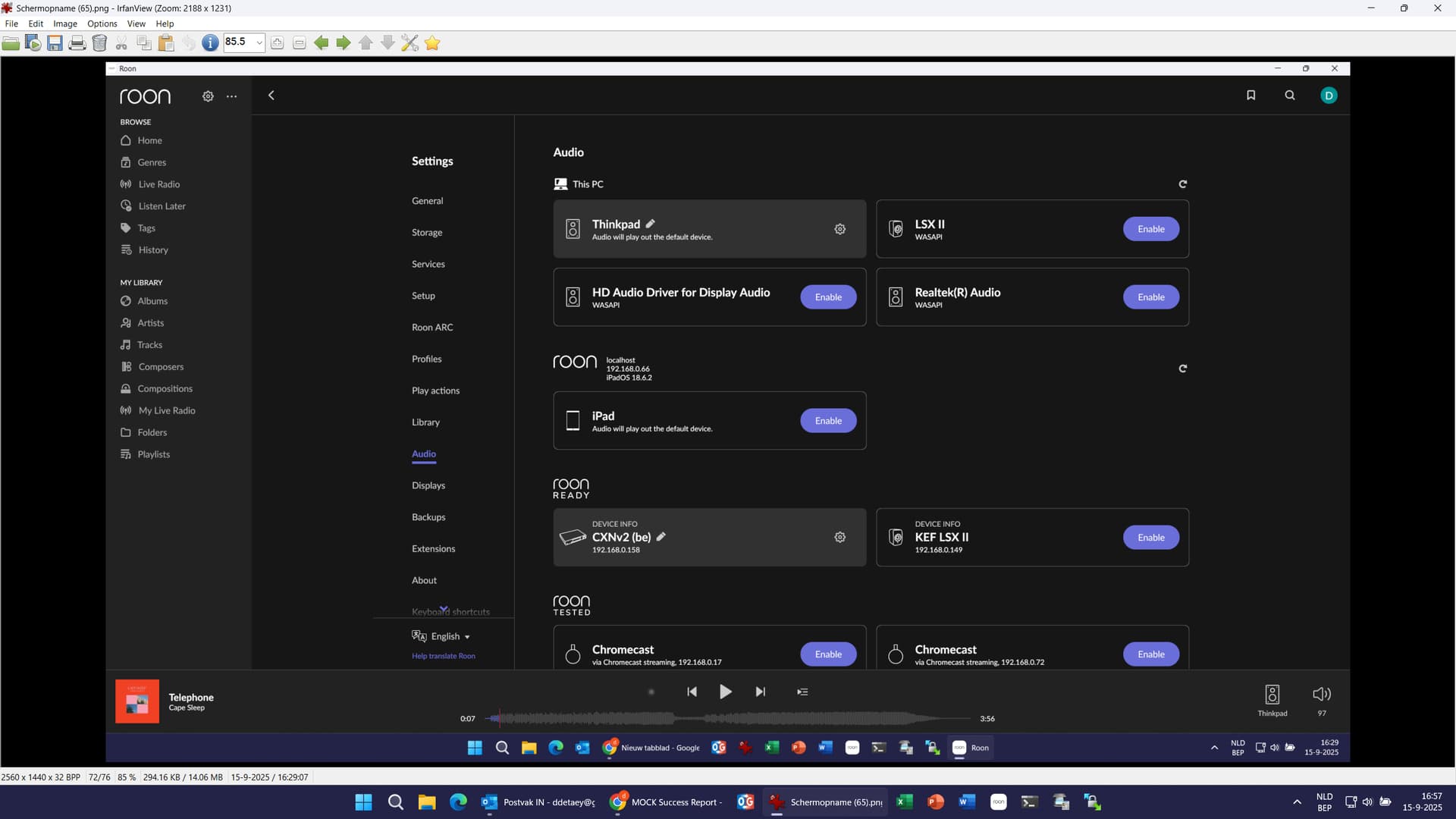Show hidden icons chevron in system tray
Screen dimensions: 1456x819
pos(1297,802)
